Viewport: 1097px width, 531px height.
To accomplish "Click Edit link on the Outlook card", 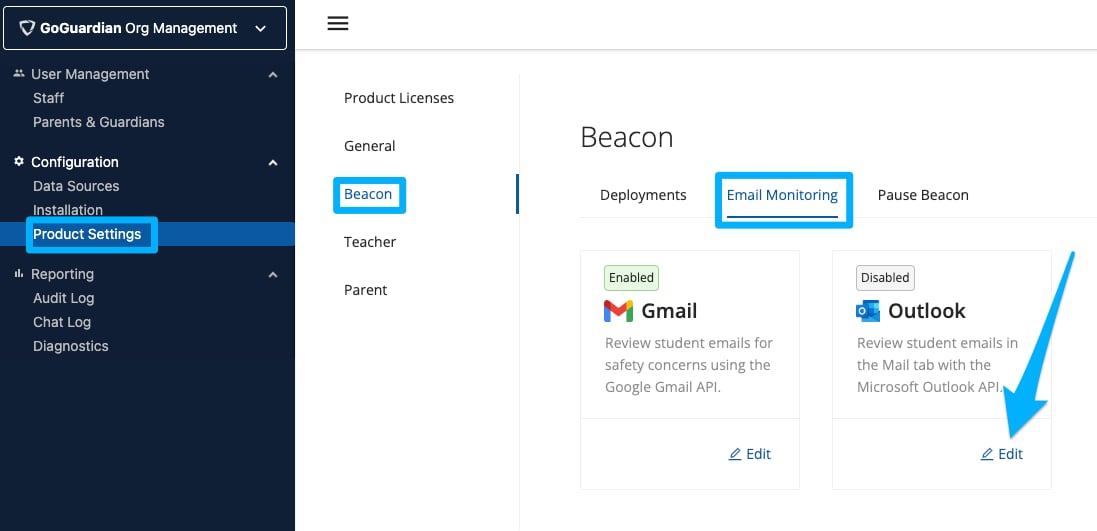I will click(x=1002, y=454).
